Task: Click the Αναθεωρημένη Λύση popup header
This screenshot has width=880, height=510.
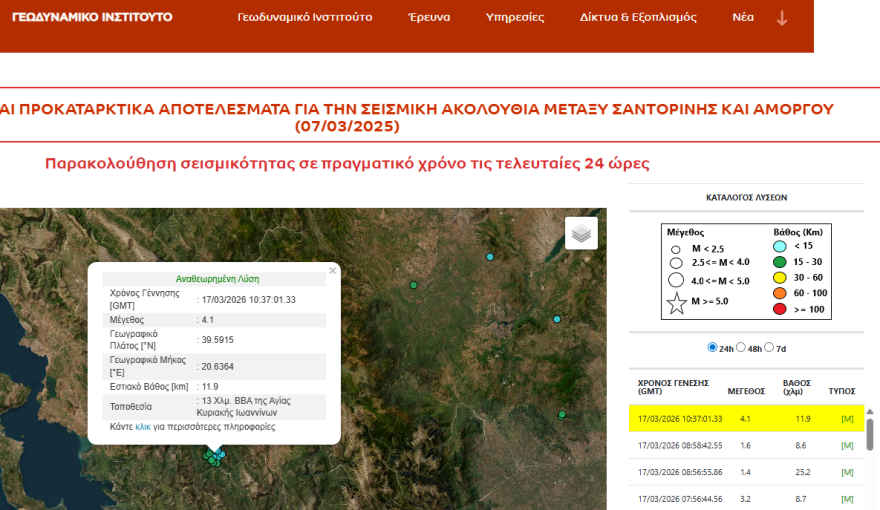Action: click(217, 279)
